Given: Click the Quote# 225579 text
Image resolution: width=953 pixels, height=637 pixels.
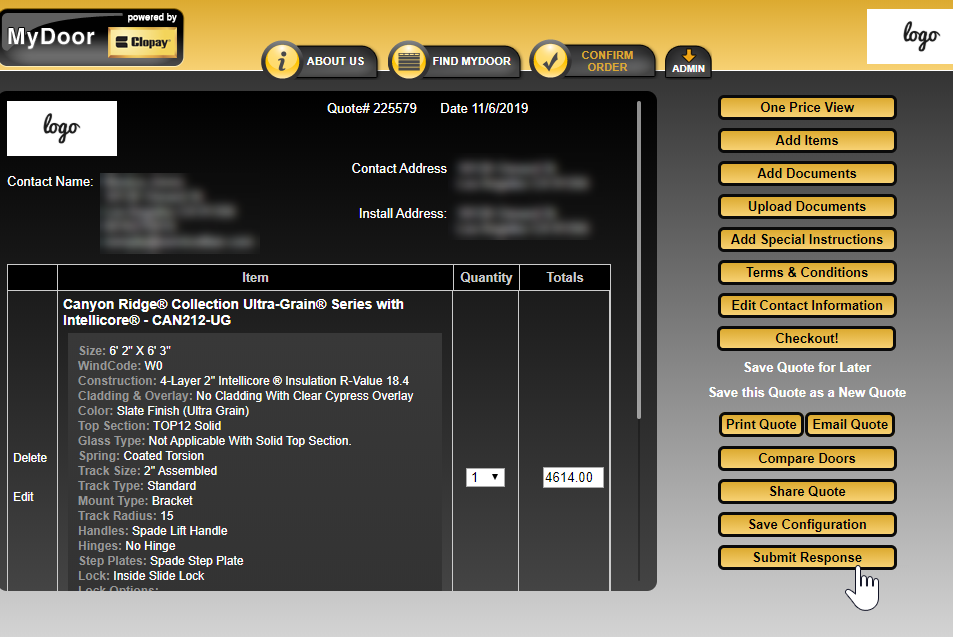Looking at the screenshot, I should point(371,108).
